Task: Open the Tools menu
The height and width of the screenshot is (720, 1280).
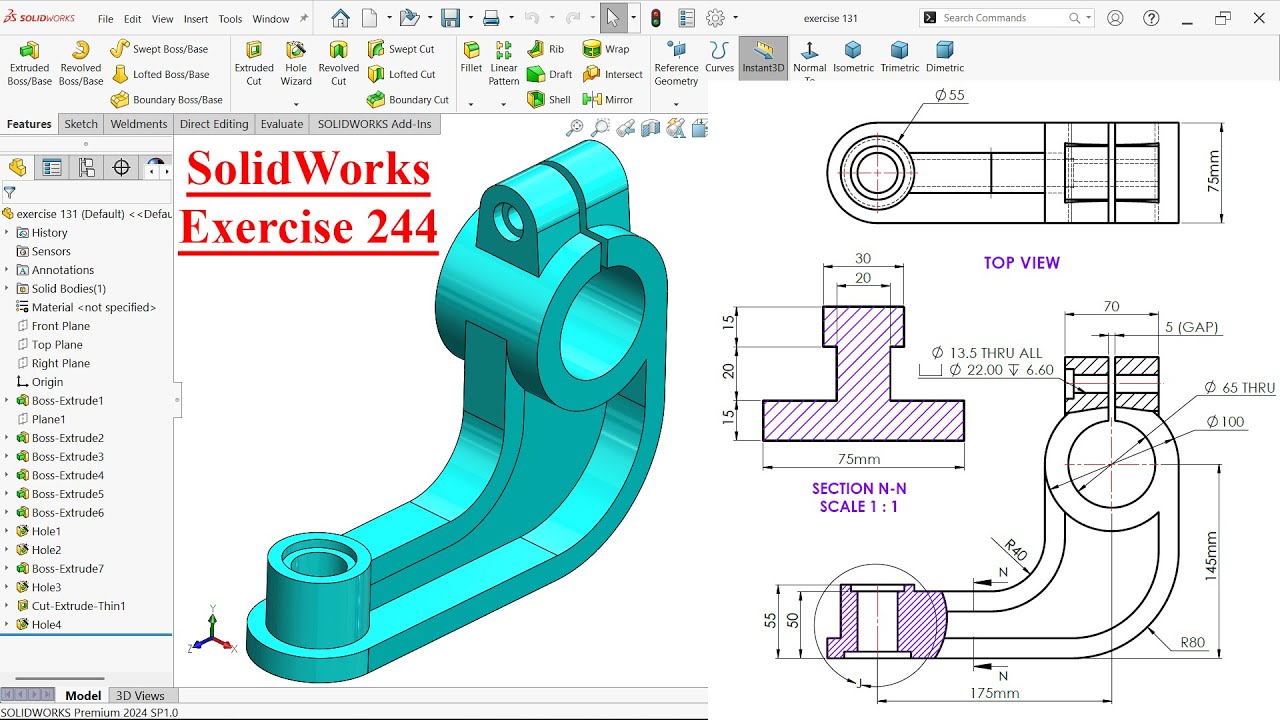Action: [x=230, y=19]
